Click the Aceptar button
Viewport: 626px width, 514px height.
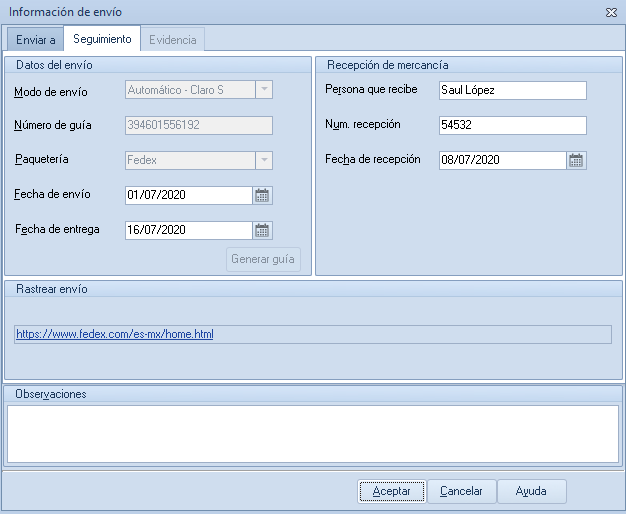[392, 491]
